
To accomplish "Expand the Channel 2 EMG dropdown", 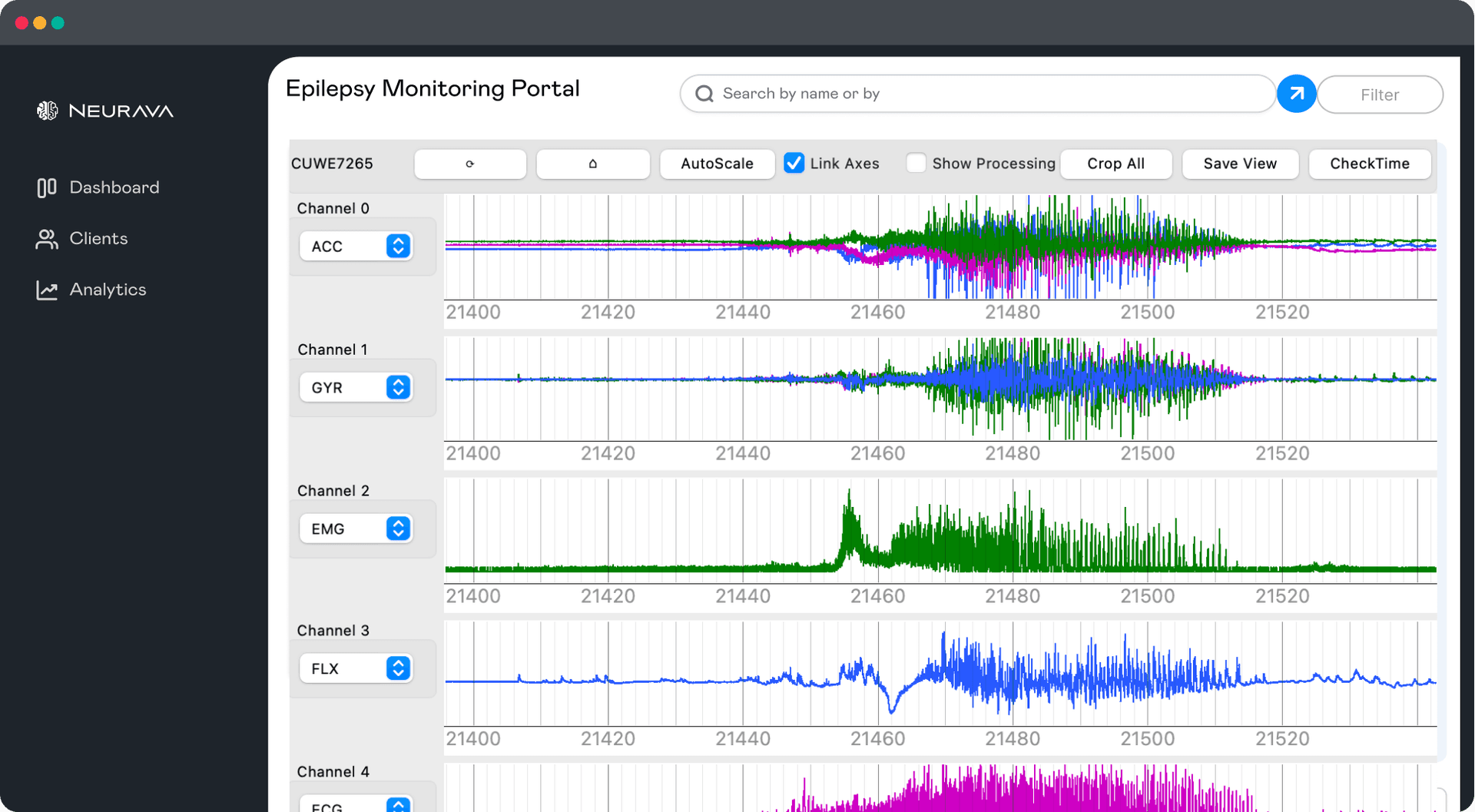I will pyautogui.click(x=356, y=529).
